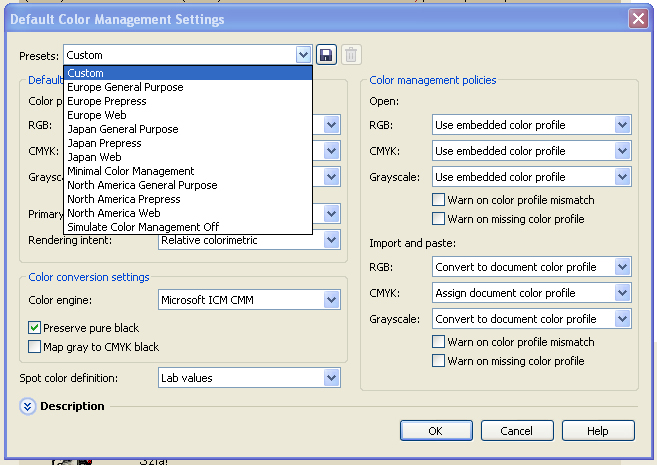Expand the Description section chevron
This screenshot has height=465, width=657.
click(x=26, y=406)
